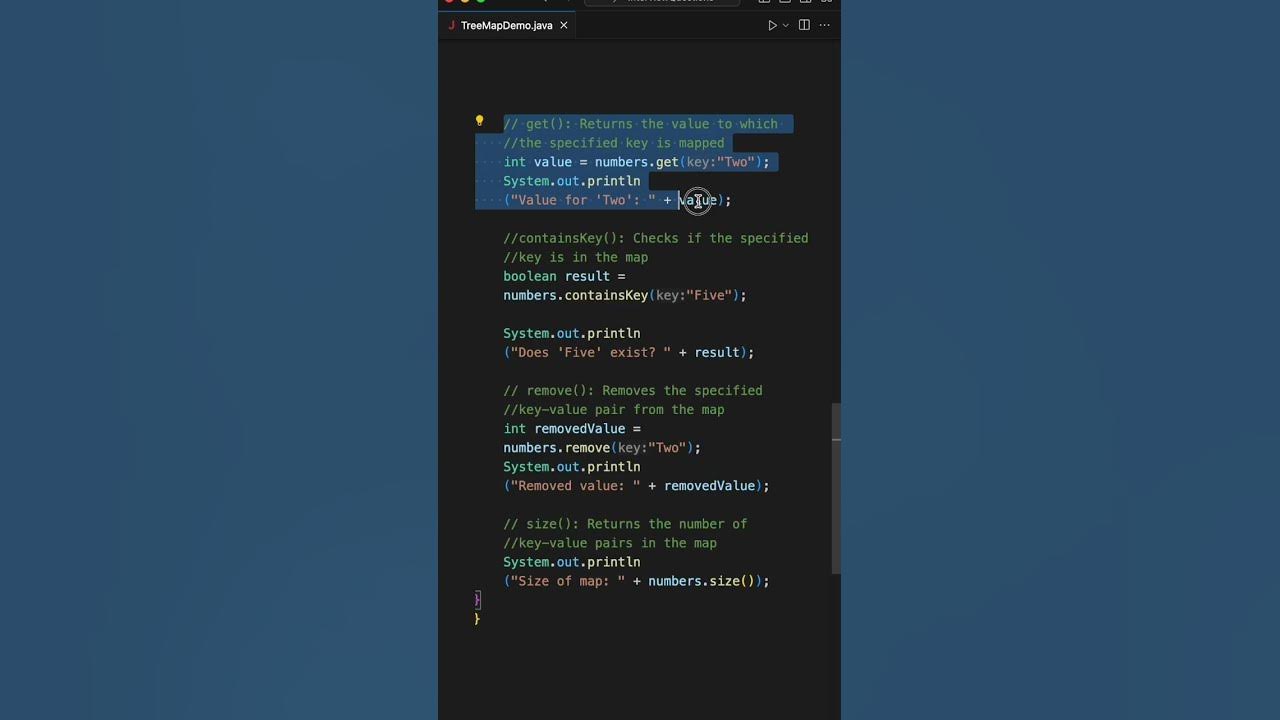The height and width of the screenshot is (720, 1280).
Task: Click the '// size(): Returns the number of' comment
Action: point(625,523)
